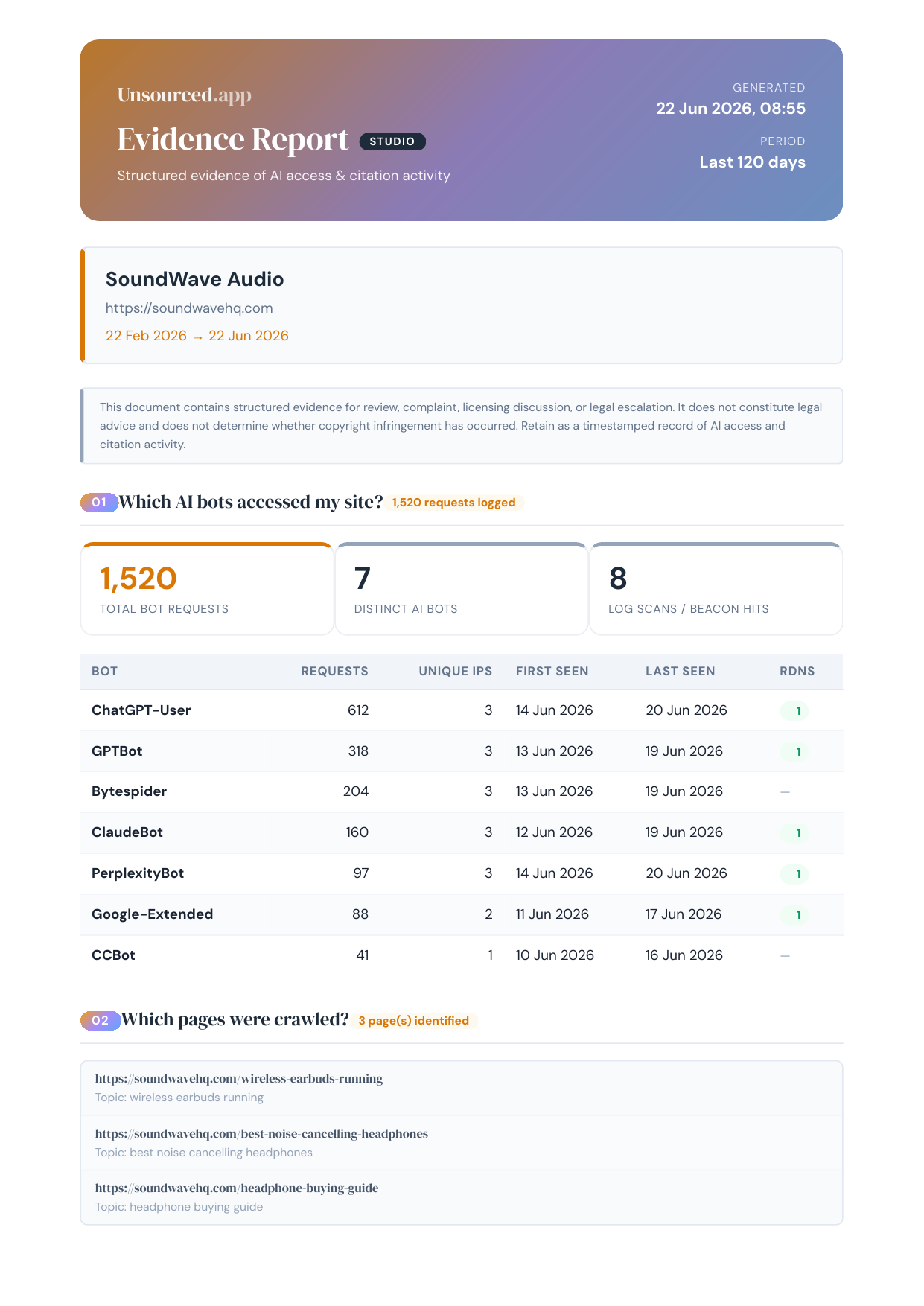Select the Total Bot Requests card
This screenshot has width=924, height=1306.
[x=207, y=589]
